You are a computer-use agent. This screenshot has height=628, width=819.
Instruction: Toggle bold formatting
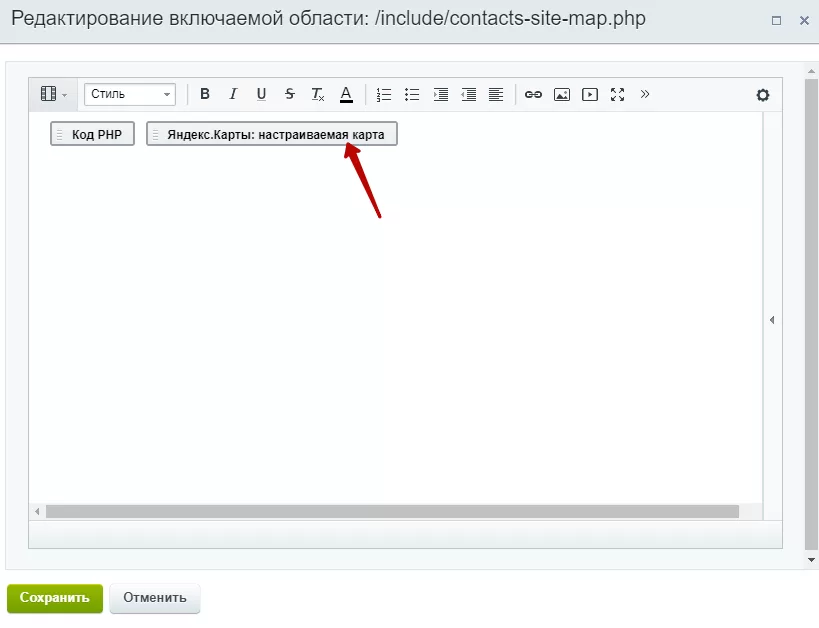pyautogui.click(x=205, y=94)
